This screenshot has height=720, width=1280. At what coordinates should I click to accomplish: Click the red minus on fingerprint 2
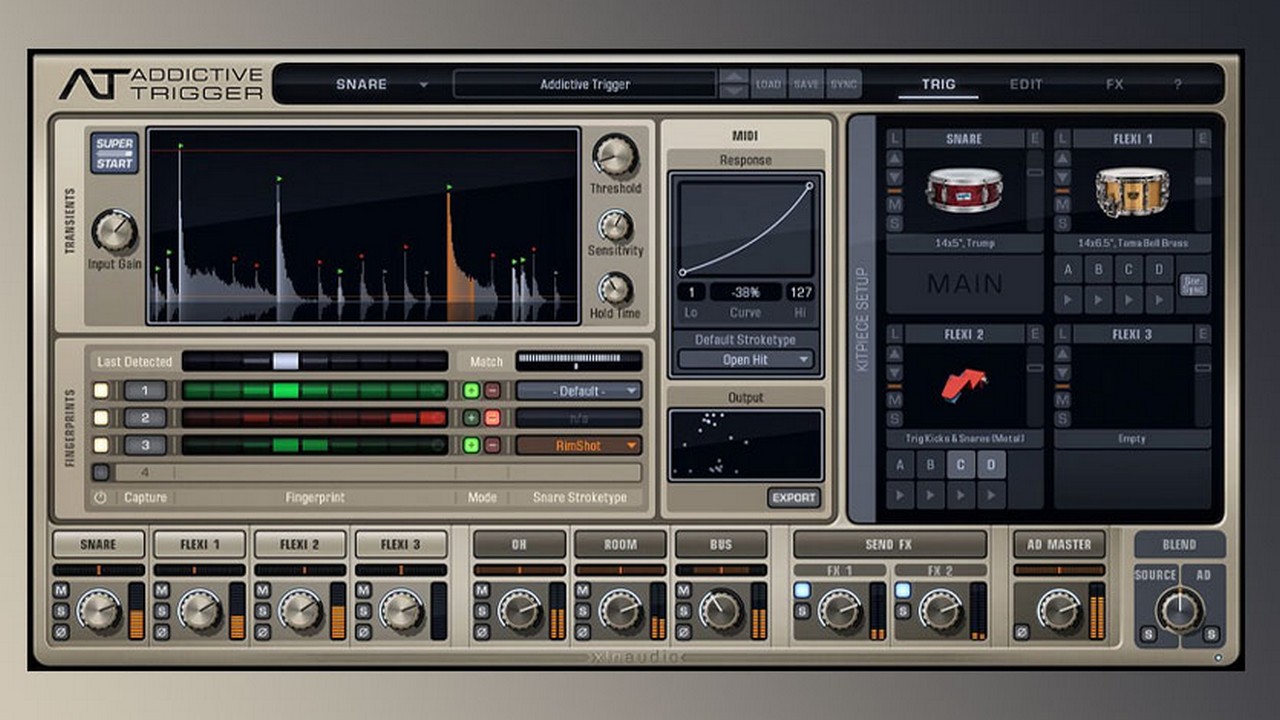(x=492, y=418)
